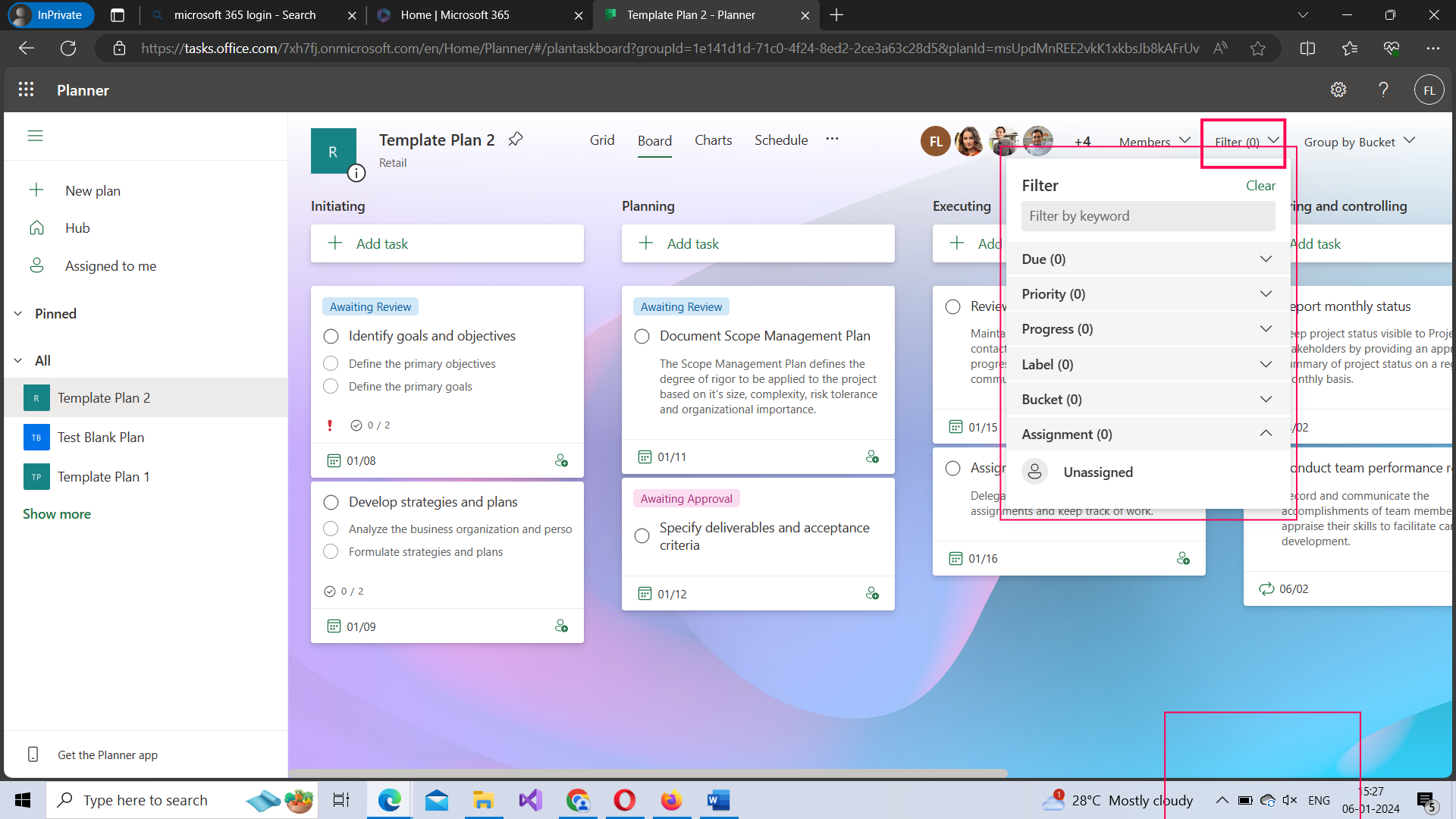The height and width of the screenshot is (819, 1456).
Task: Create a New plan
Action: [x=93, y=191]
